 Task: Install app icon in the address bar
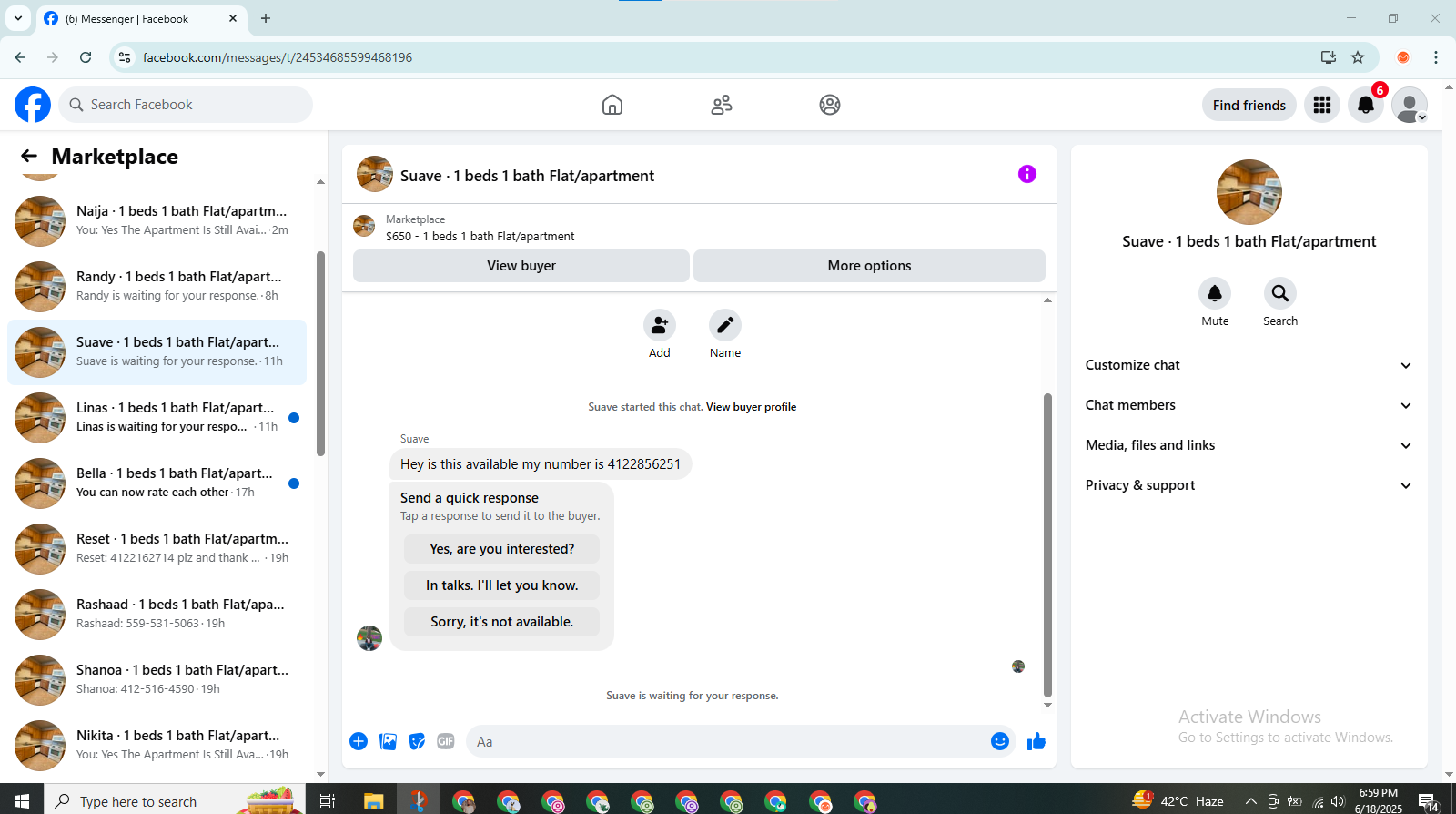point(1329,57)
